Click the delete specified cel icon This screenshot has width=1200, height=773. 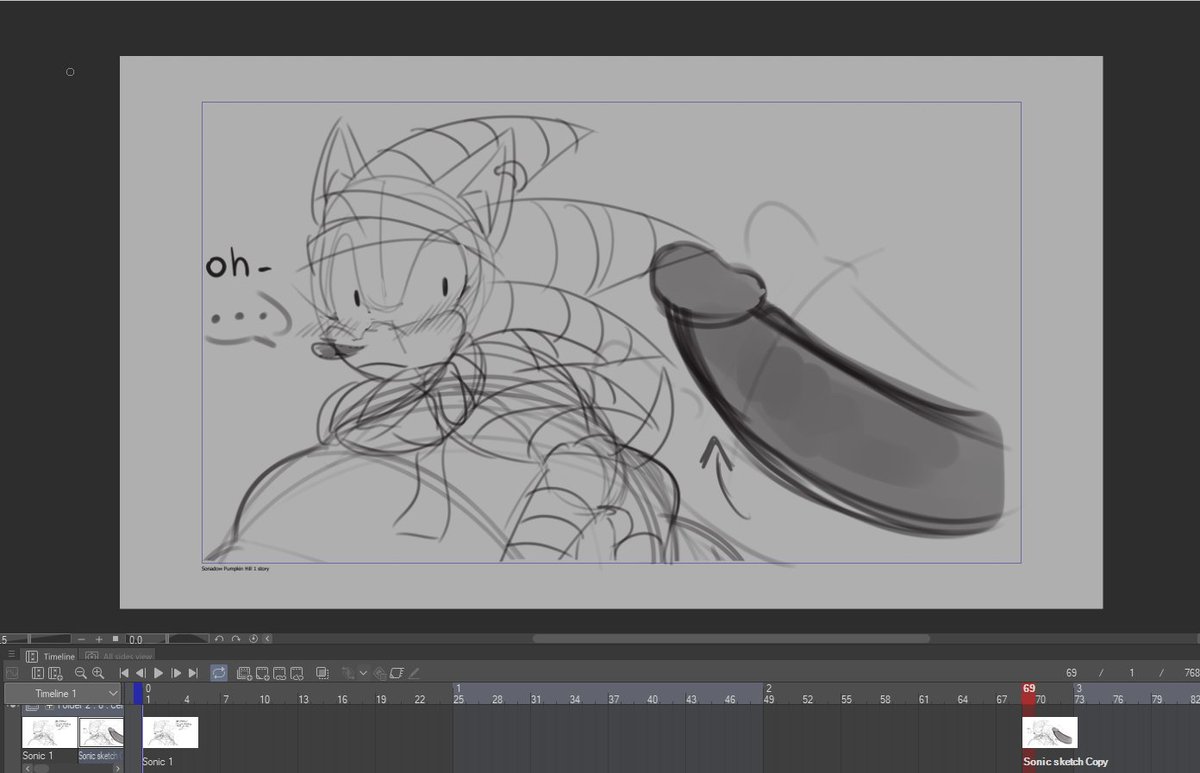point(297,673)
